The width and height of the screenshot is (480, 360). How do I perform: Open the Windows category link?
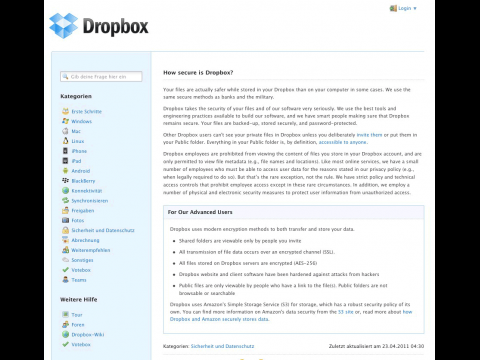pyautogui.click(x=82, y=121)
